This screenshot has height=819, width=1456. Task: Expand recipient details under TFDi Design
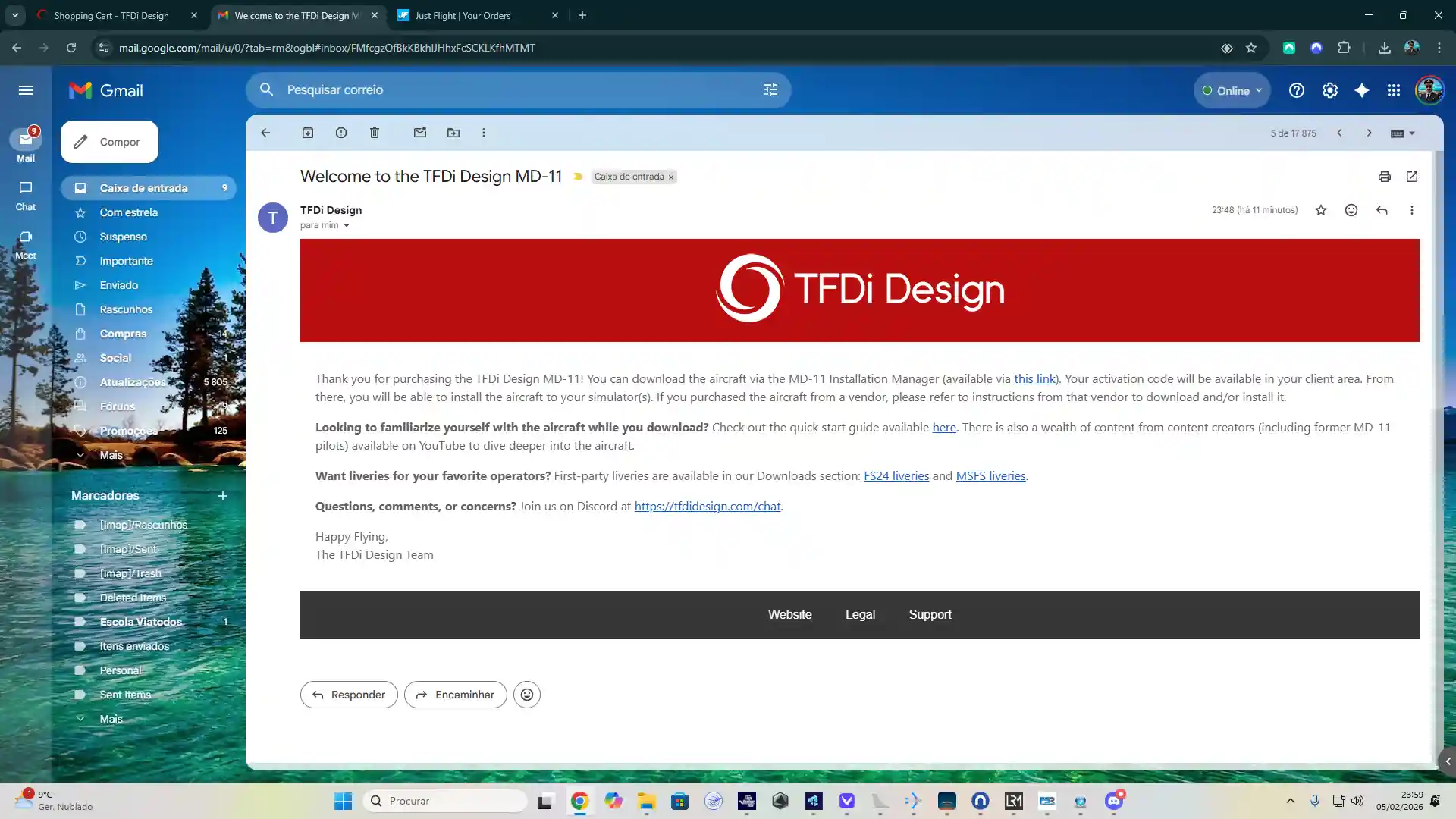[347, 225]
